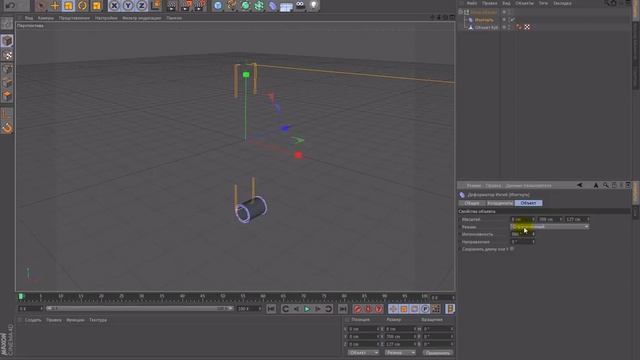Image resolution: width=640 pixels, height=360 pixels.
Task: Open the Камеры viewport menu
Action: [x=46, y=18]
